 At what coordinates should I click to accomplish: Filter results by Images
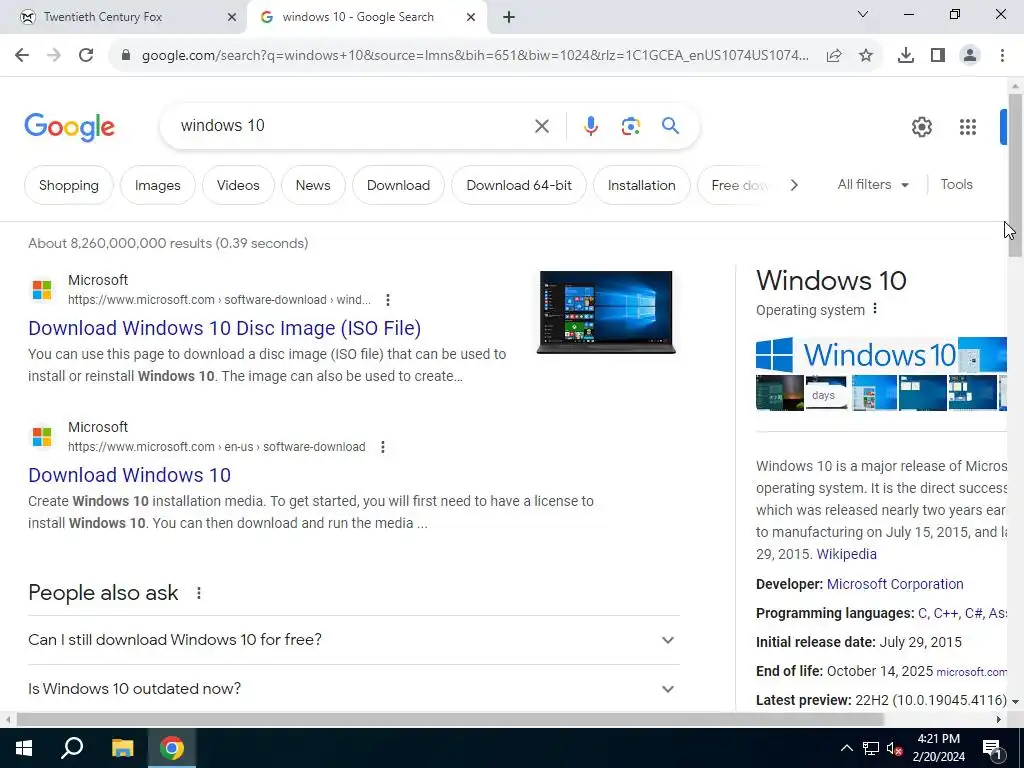(x=157, y=185)
